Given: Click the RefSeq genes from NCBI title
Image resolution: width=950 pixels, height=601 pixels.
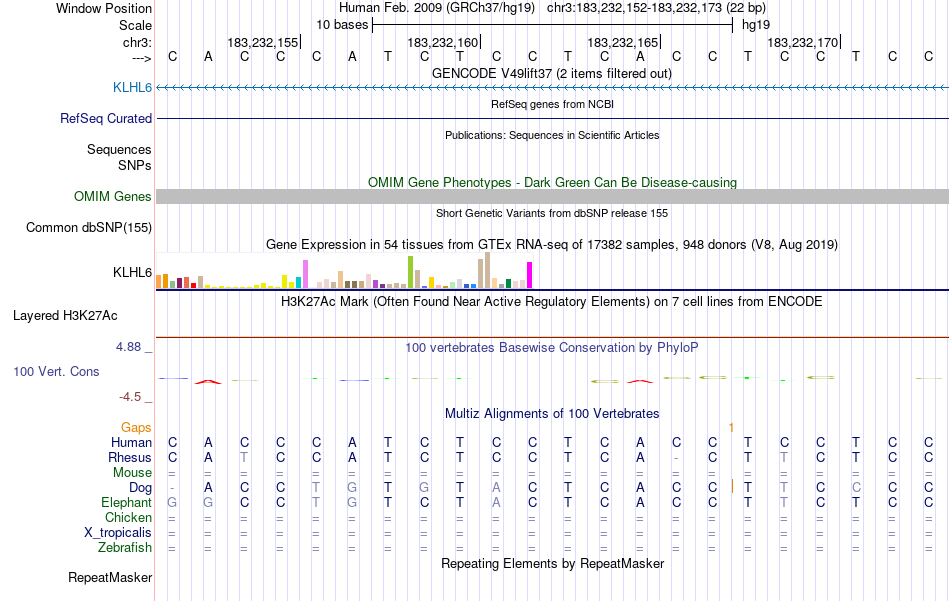Looking at the screenshot, I should (553, 104).
